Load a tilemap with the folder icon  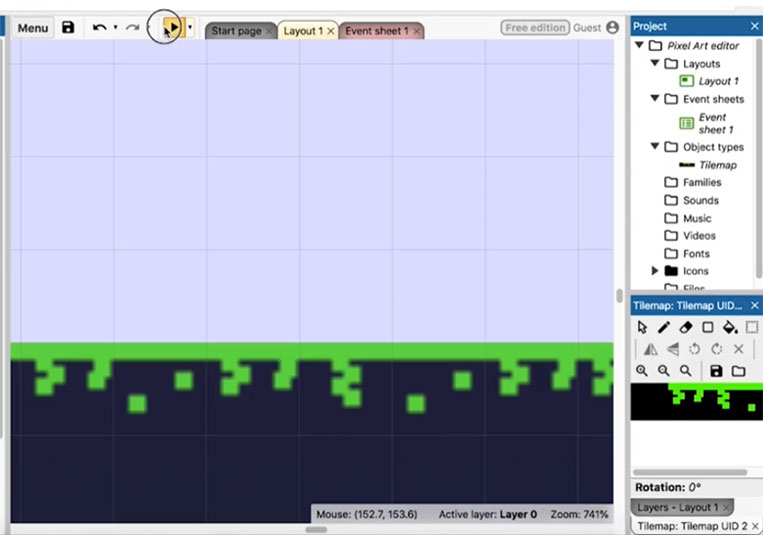click(738, 371)
